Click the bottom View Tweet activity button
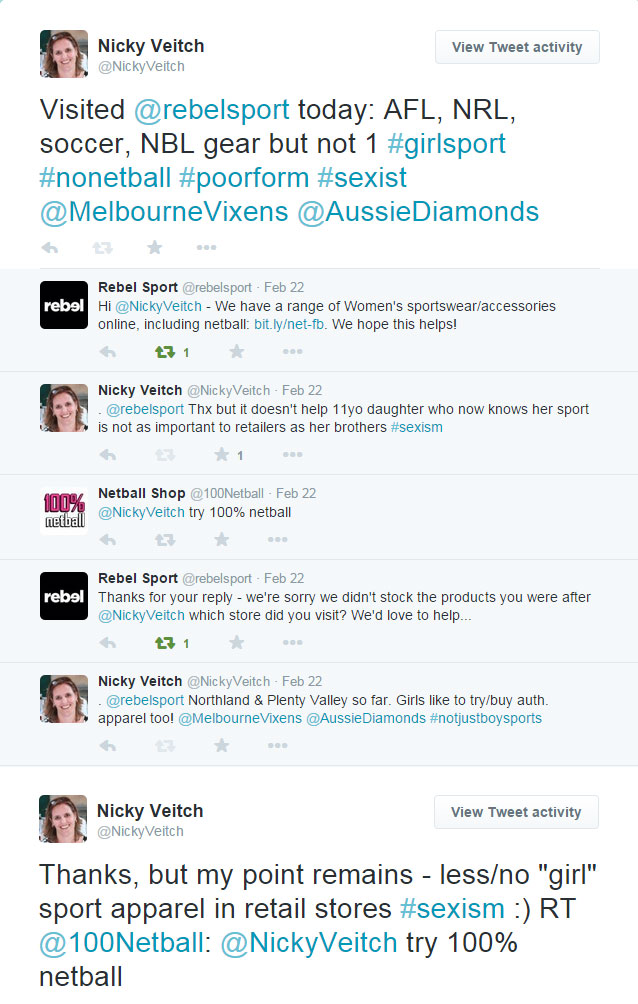Screen dimensions: 638x1004 [x=516, y=812]
